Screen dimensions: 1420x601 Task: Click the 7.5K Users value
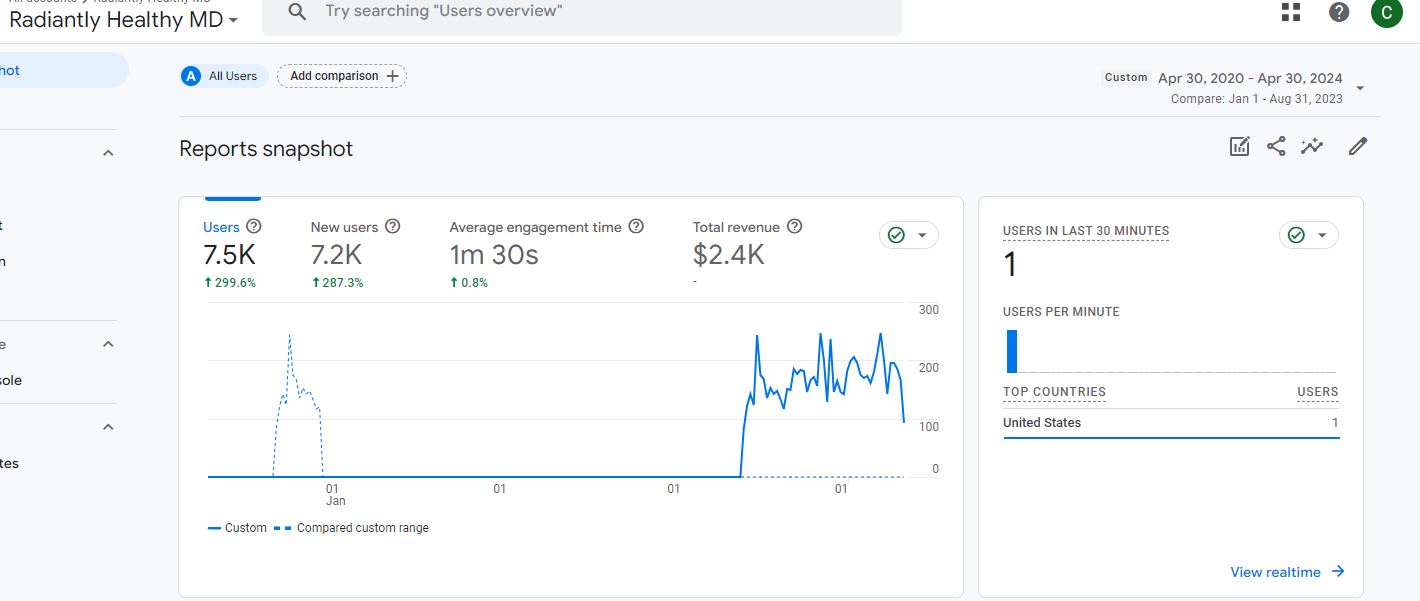pyautogui.click(x=230, y=255)
